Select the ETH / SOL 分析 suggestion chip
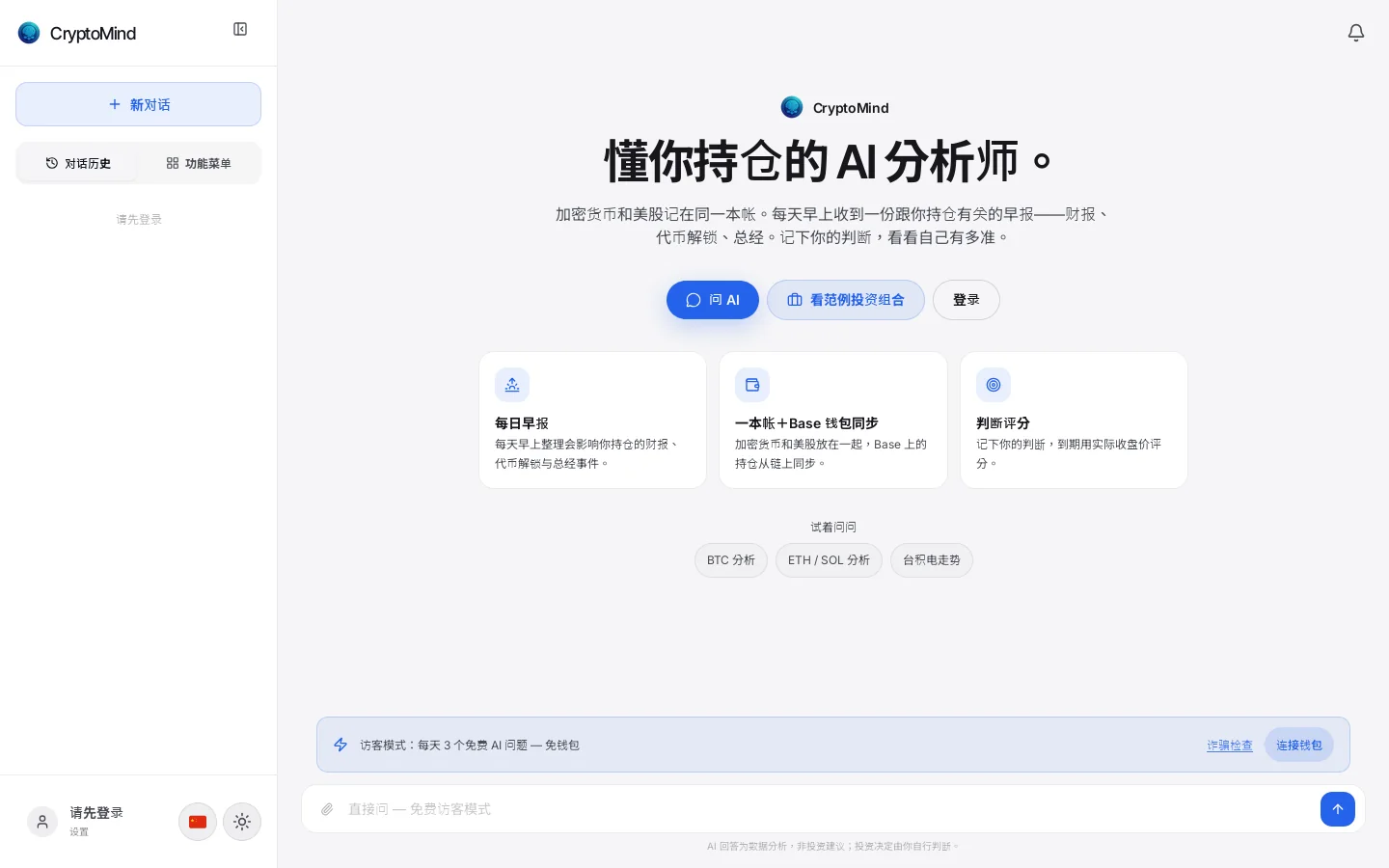1389x868 pixels. pos(829,560)
